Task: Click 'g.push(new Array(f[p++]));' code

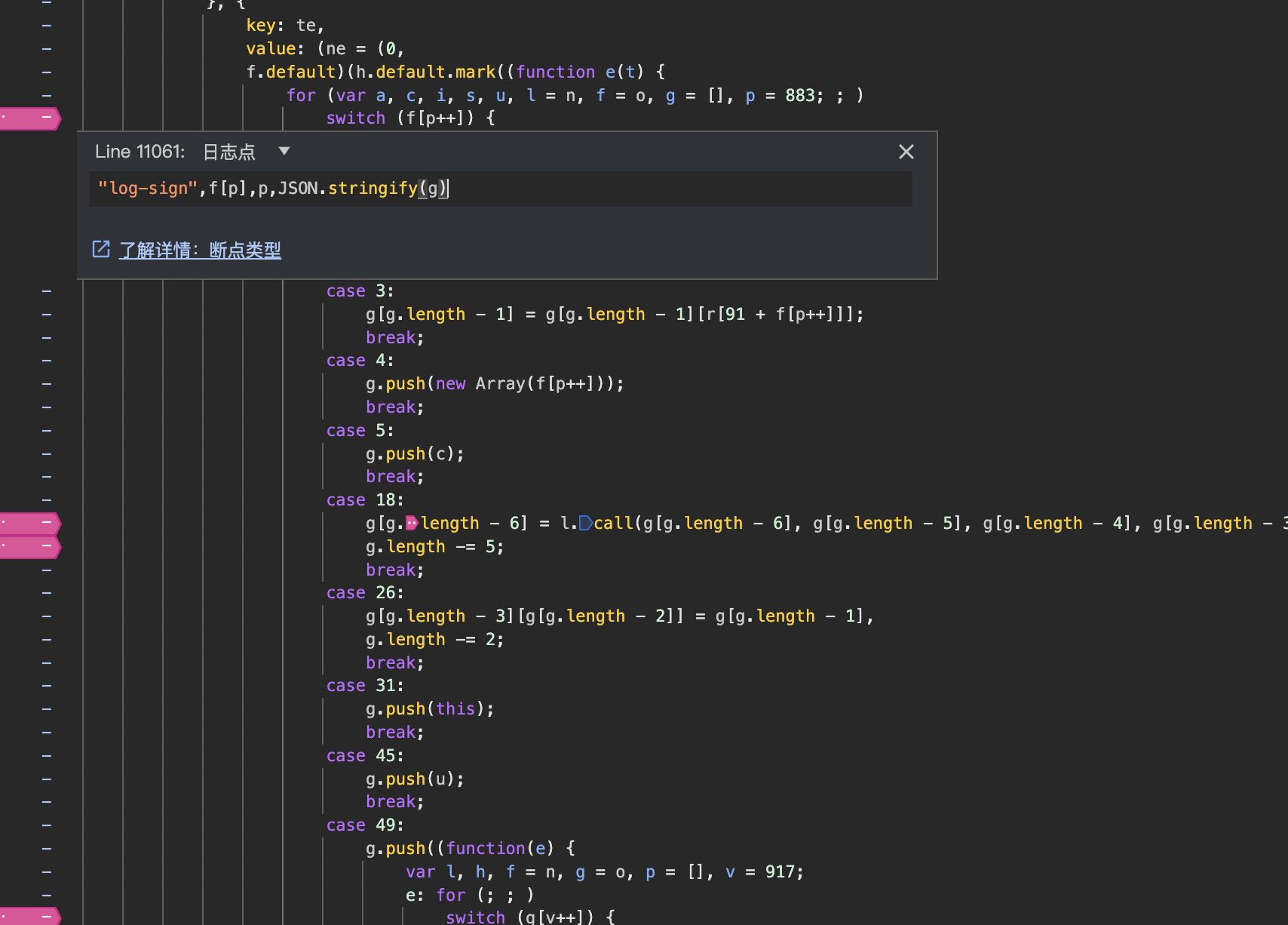Action: point(495,384)
